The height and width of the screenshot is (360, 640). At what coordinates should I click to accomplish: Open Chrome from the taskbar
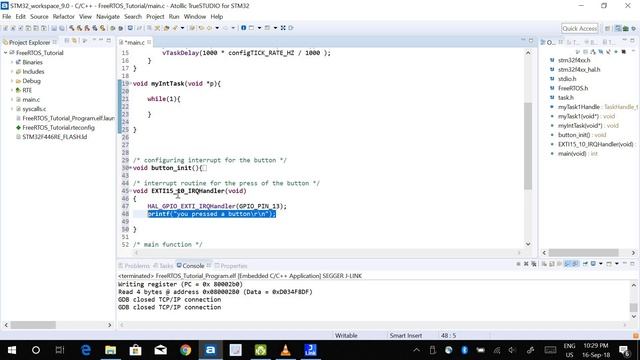click(x=185, y=350)
